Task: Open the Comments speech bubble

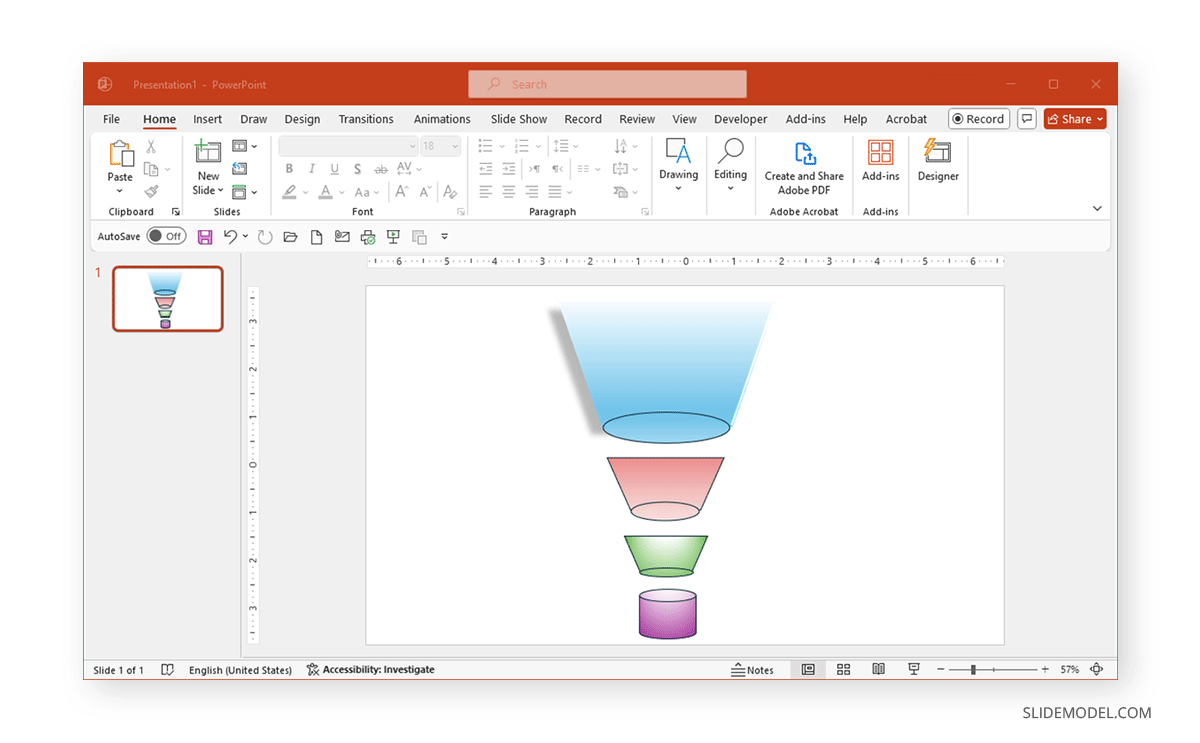Action: click(x=1026, y=119)
